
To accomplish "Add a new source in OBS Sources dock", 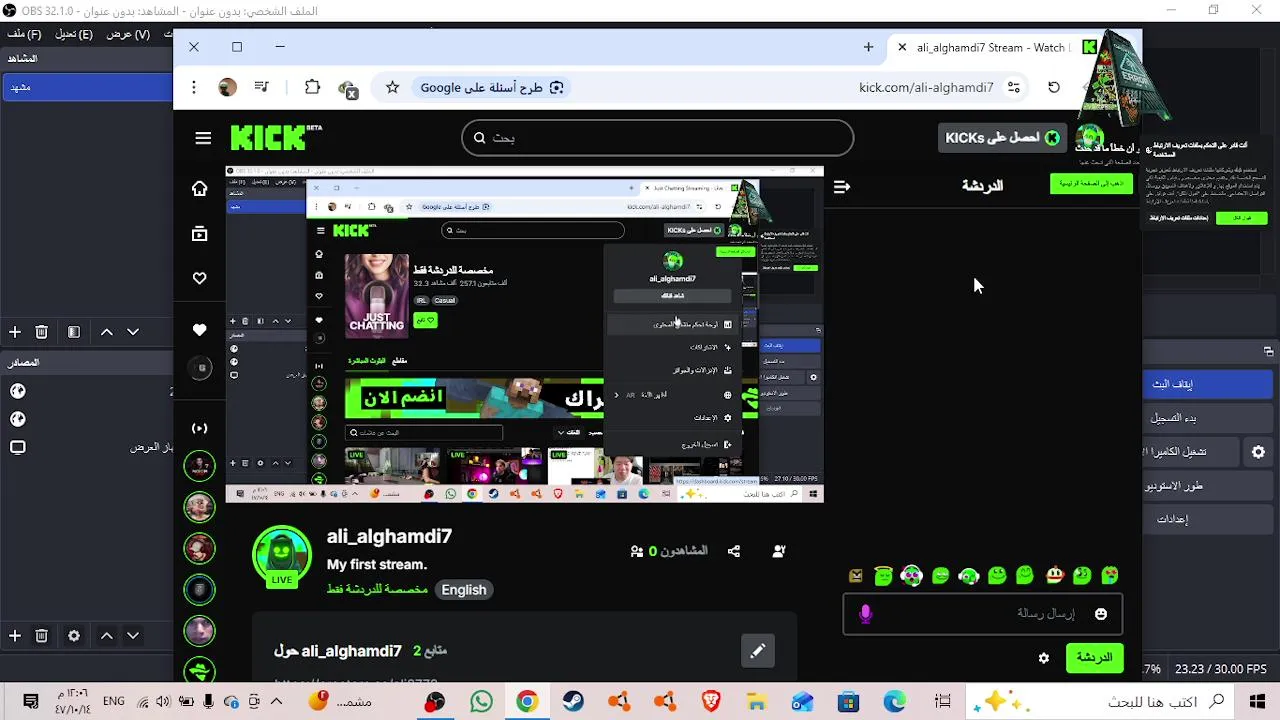I will point(15,635).
